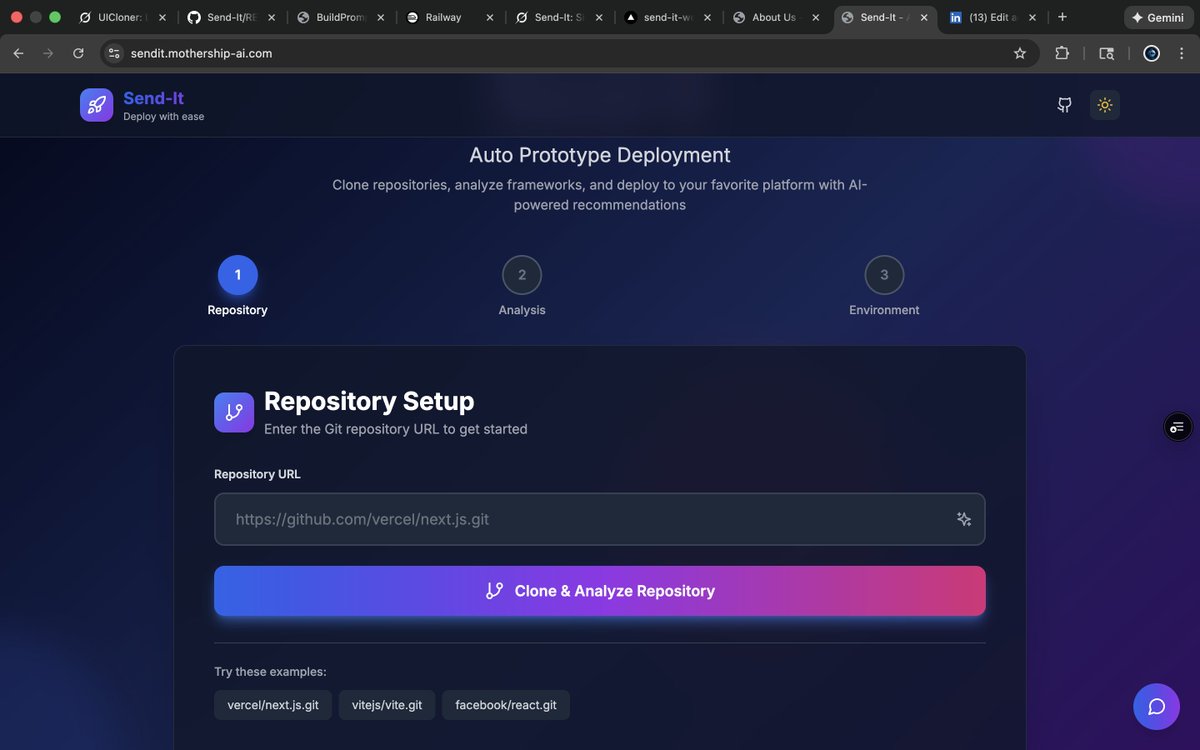Choose the vercel/next.js.git example
1200x750 pixels.
pyautogui.click(x=273, y=705)
